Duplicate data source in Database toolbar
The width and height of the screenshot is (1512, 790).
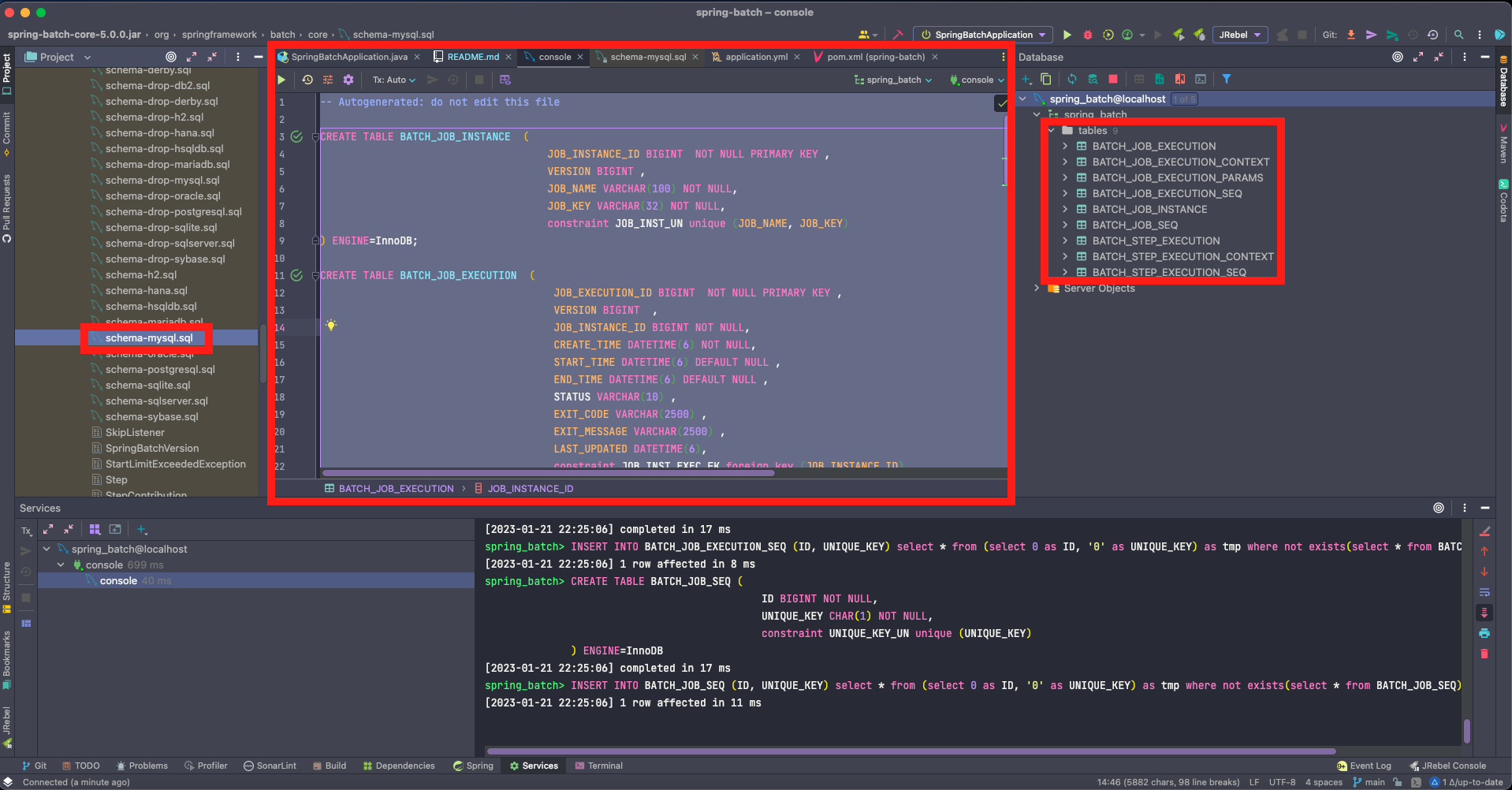click(x=1046, y=79)
